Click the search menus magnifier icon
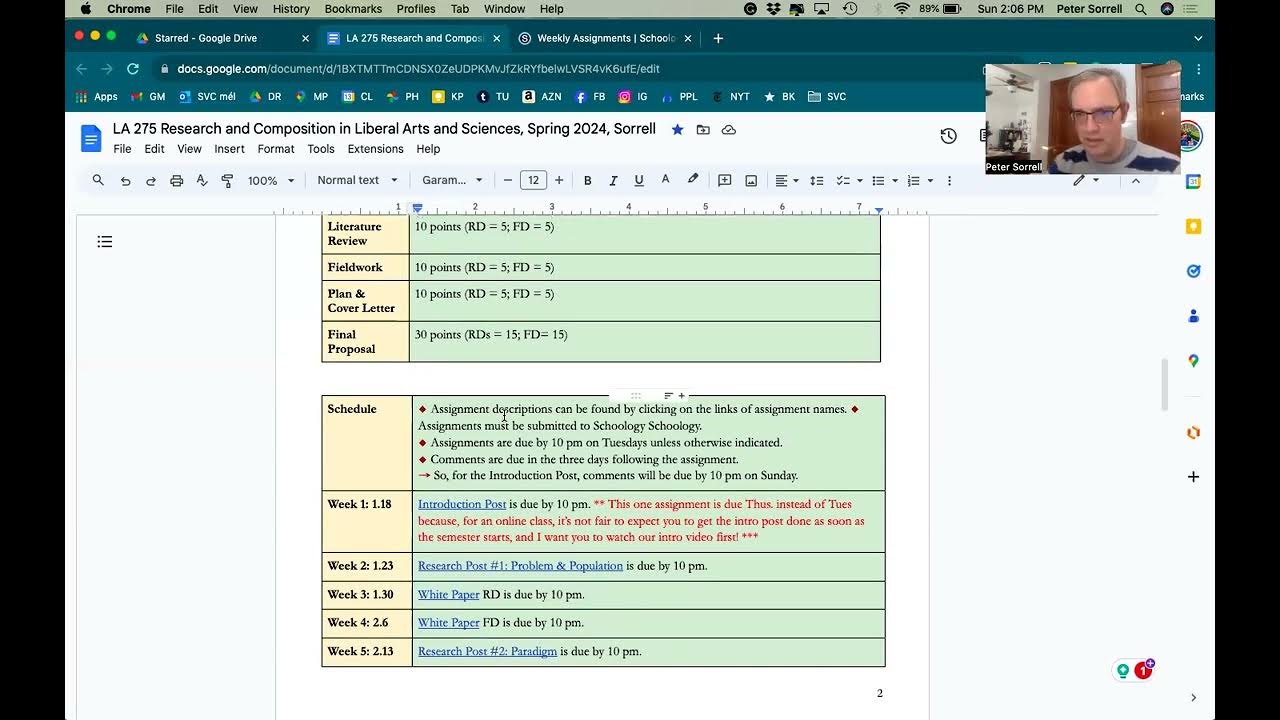The image size is (1280, 720). click(98, 180)
